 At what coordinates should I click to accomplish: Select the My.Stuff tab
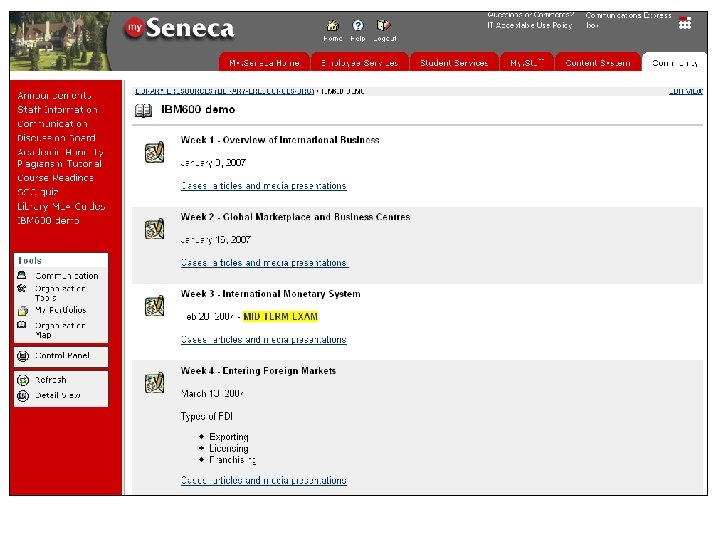coord(527,62)
